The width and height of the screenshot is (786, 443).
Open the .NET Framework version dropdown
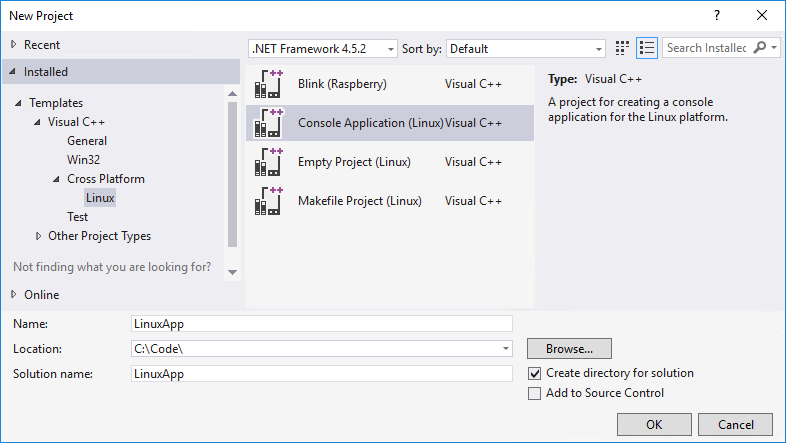pyautogui.click(x=322, y=48)
